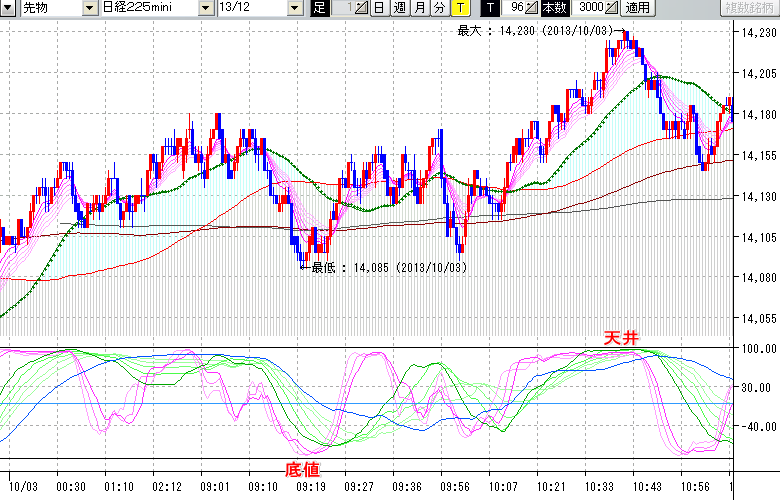Open the 先物 product type dropdown
Image resolution: width=780 pixels, height=500 pixels.
tap(91, 8)
